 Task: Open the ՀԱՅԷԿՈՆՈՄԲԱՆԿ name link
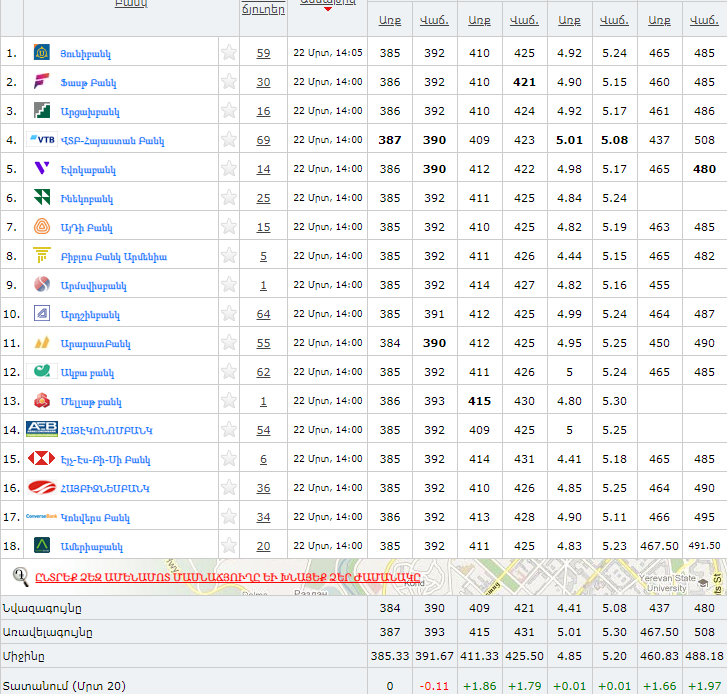click(x=107, y=431)
